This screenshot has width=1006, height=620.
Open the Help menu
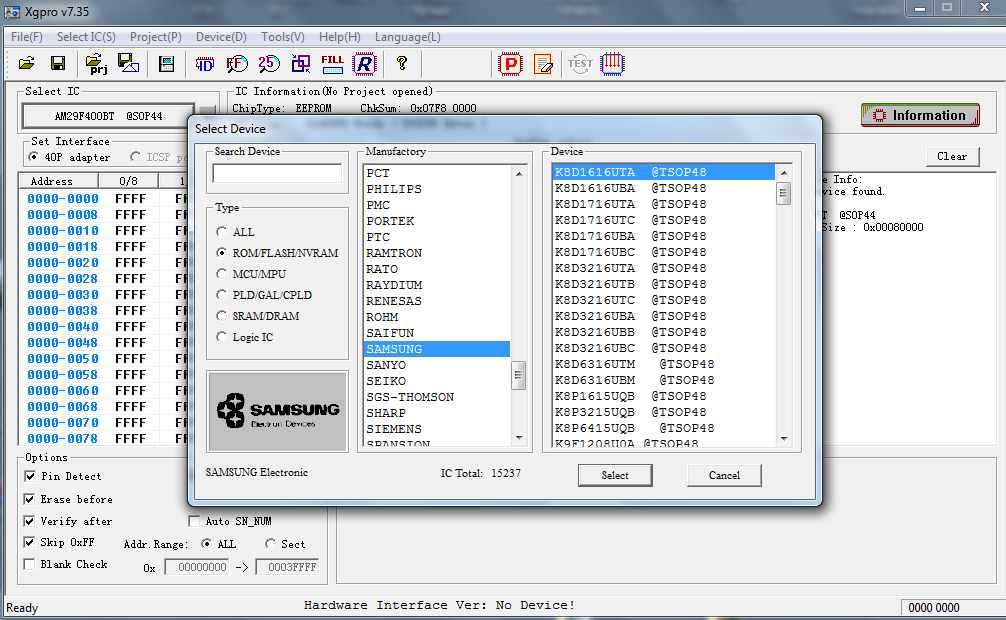(339, 37)
